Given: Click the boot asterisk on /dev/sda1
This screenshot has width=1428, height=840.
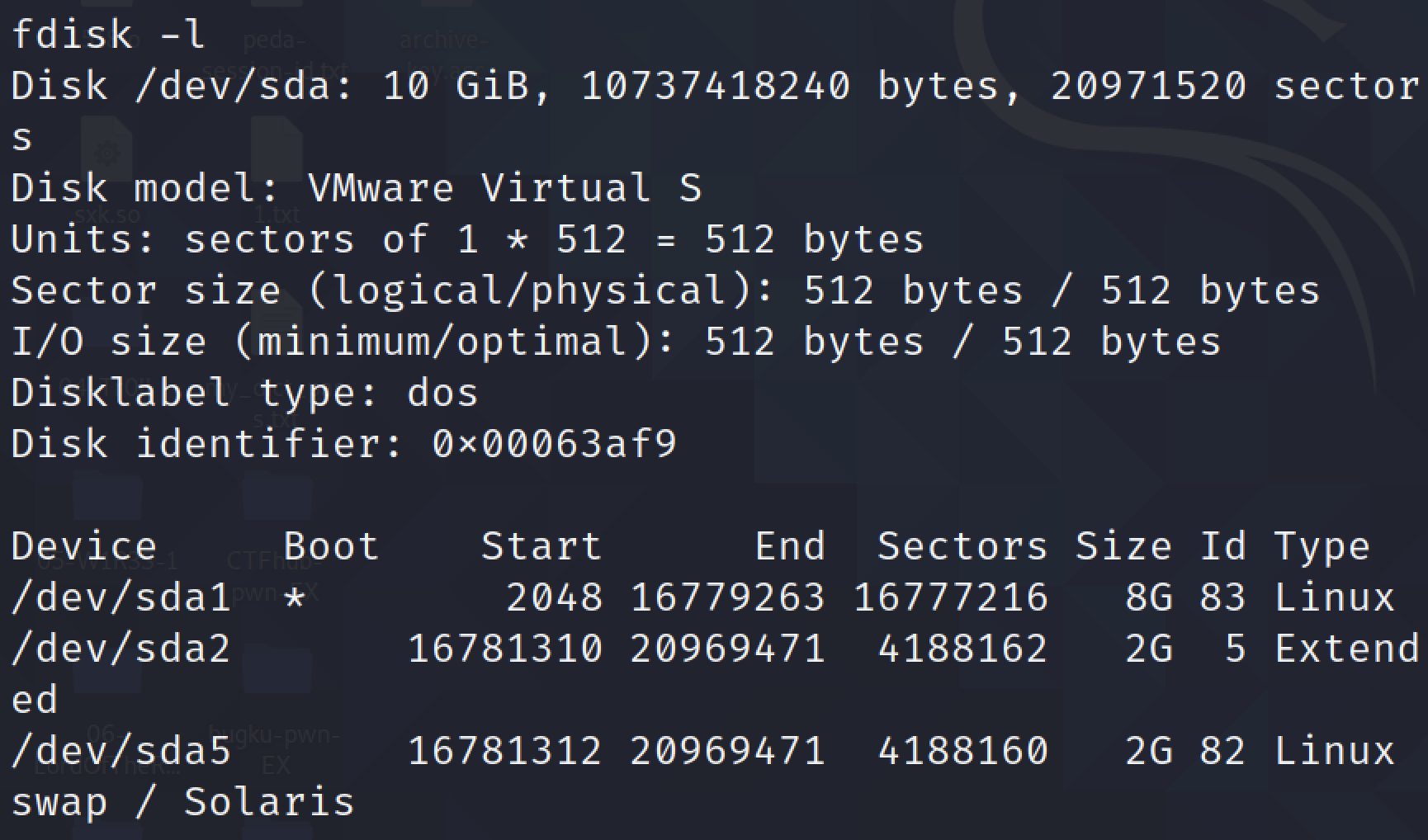Looking at the screenshot, I should 294,597.
